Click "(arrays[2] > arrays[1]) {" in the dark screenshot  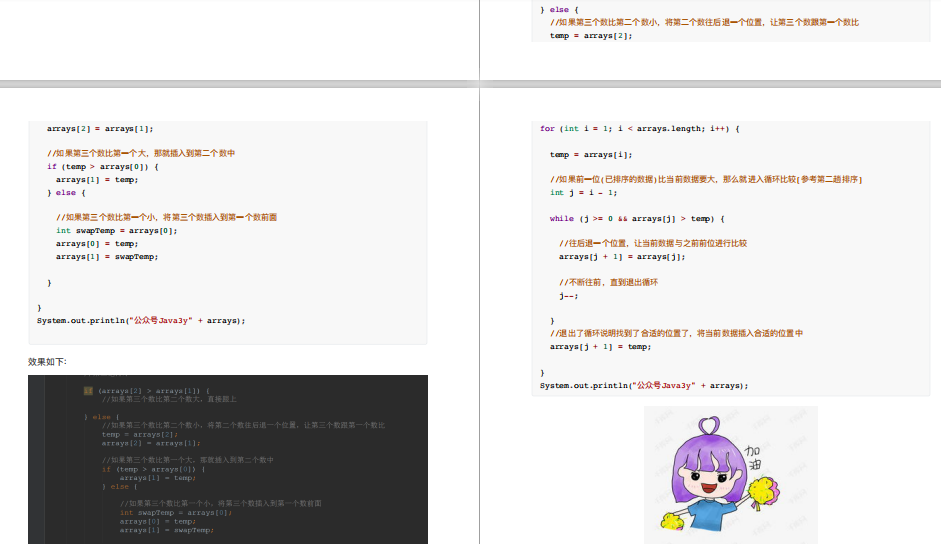(x=154, y=391)
